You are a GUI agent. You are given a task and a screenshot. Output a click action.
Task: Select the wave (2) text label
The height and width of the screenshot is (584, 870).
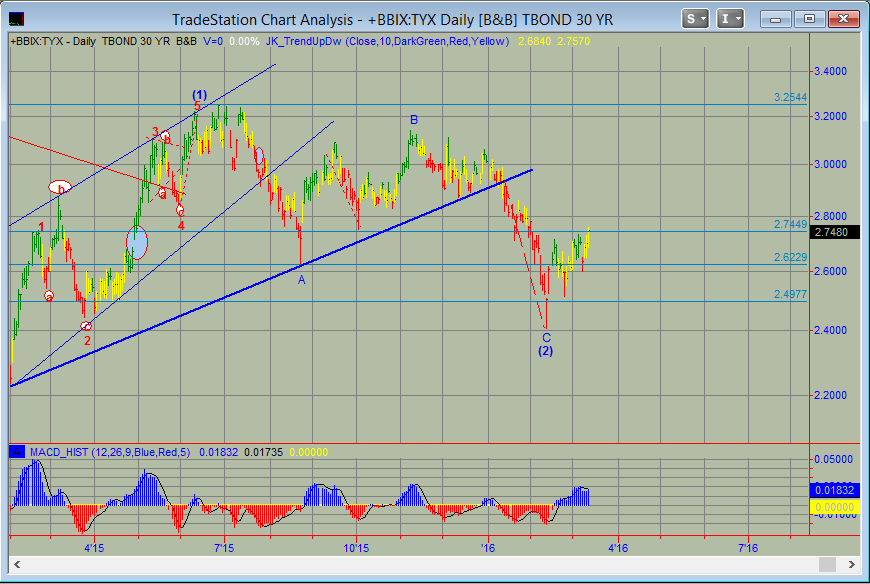click(546, 351)
